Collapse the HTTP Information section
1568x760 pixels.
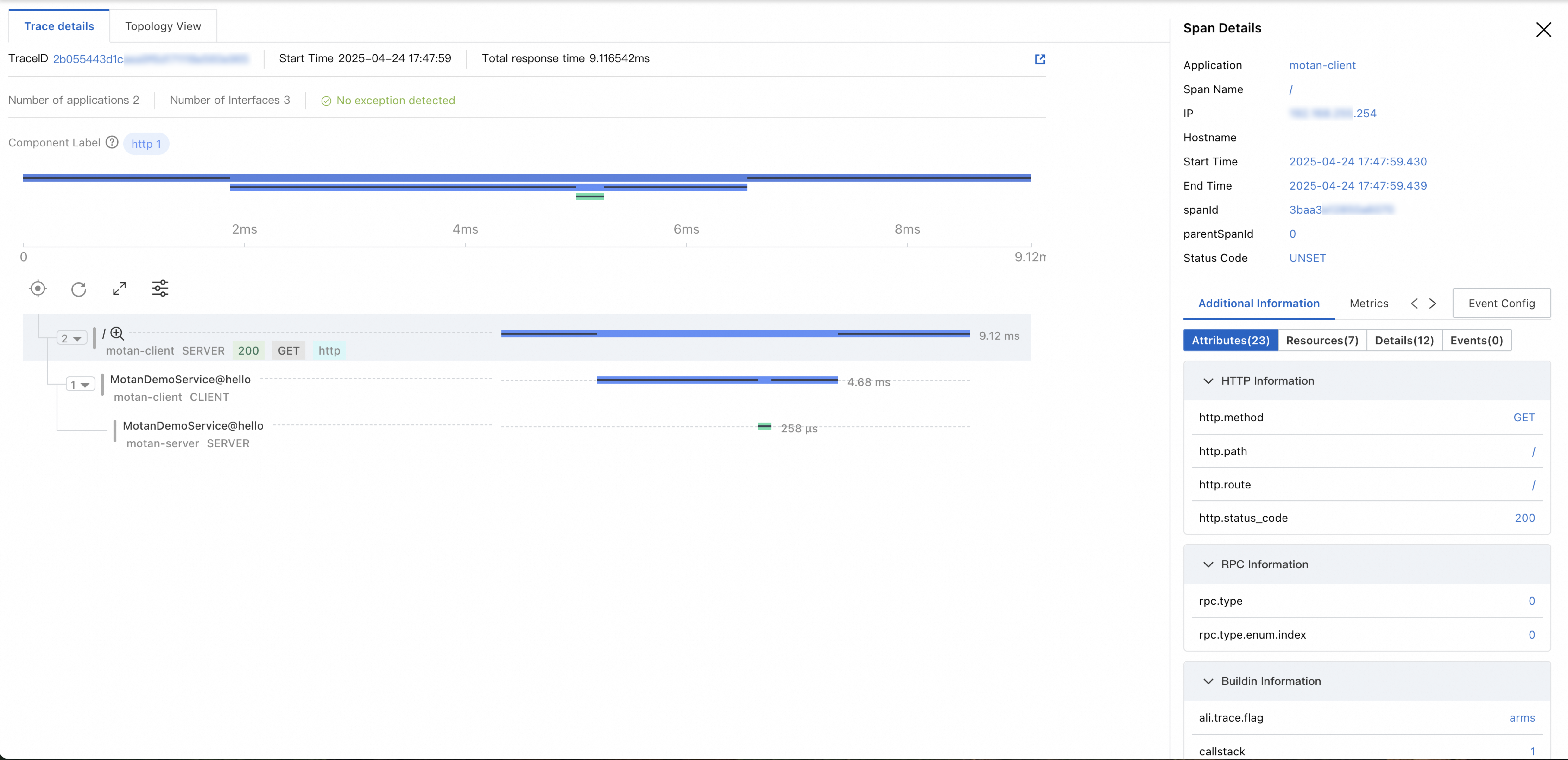click(1208, 381)
